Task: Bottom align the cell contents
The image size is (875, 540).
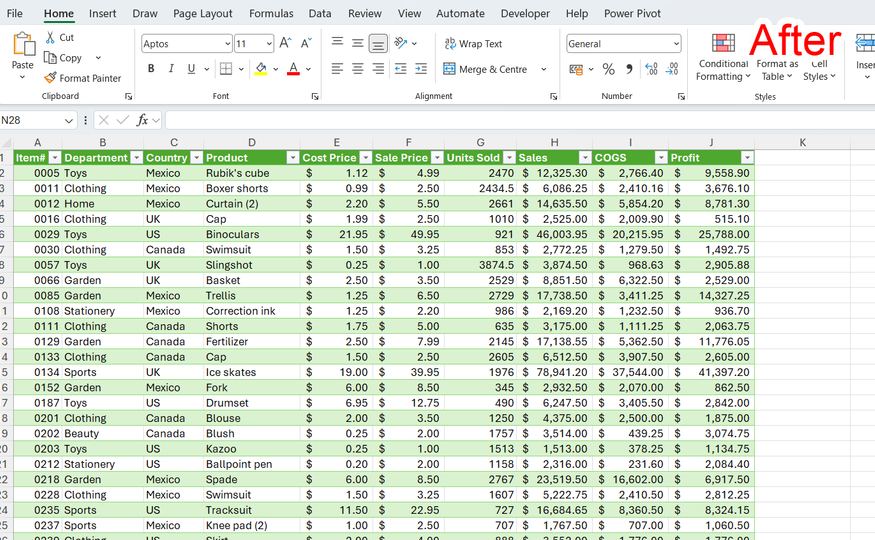Action: point(378,43)
